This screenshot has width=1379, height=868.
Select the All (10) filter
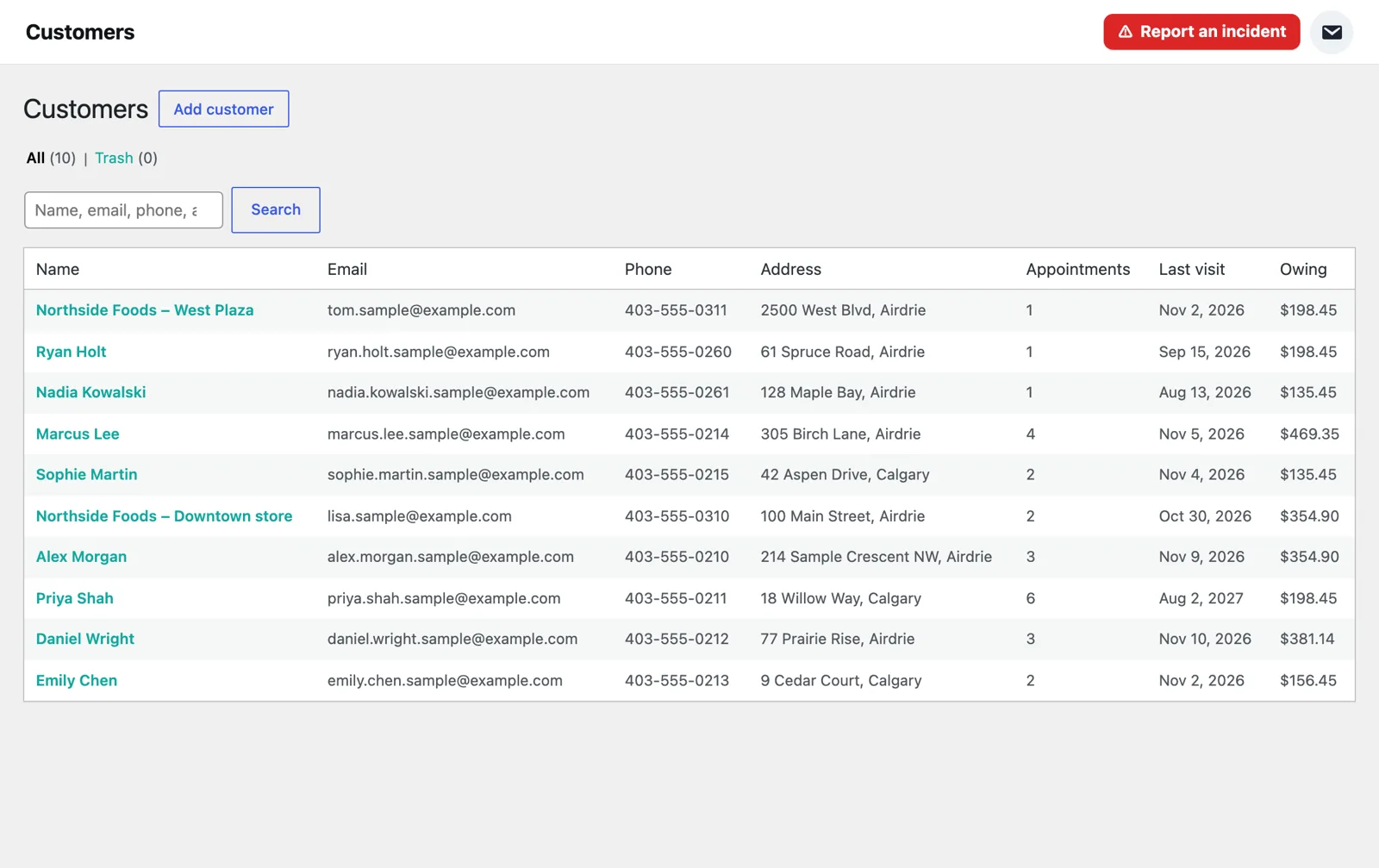coord(51,158)
